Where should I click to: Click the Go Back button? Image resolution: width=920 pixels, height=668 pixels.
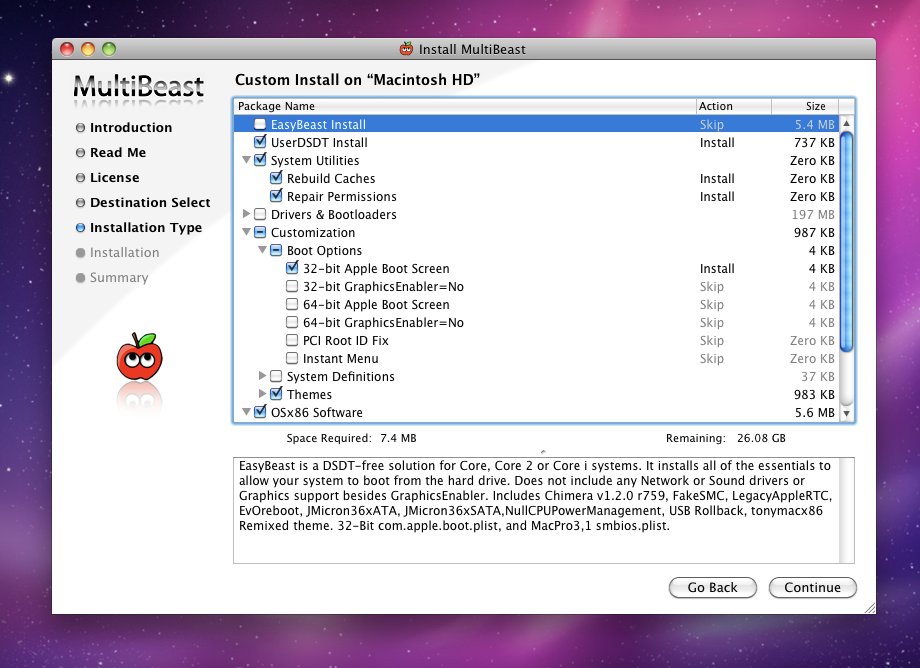(712, 587)
